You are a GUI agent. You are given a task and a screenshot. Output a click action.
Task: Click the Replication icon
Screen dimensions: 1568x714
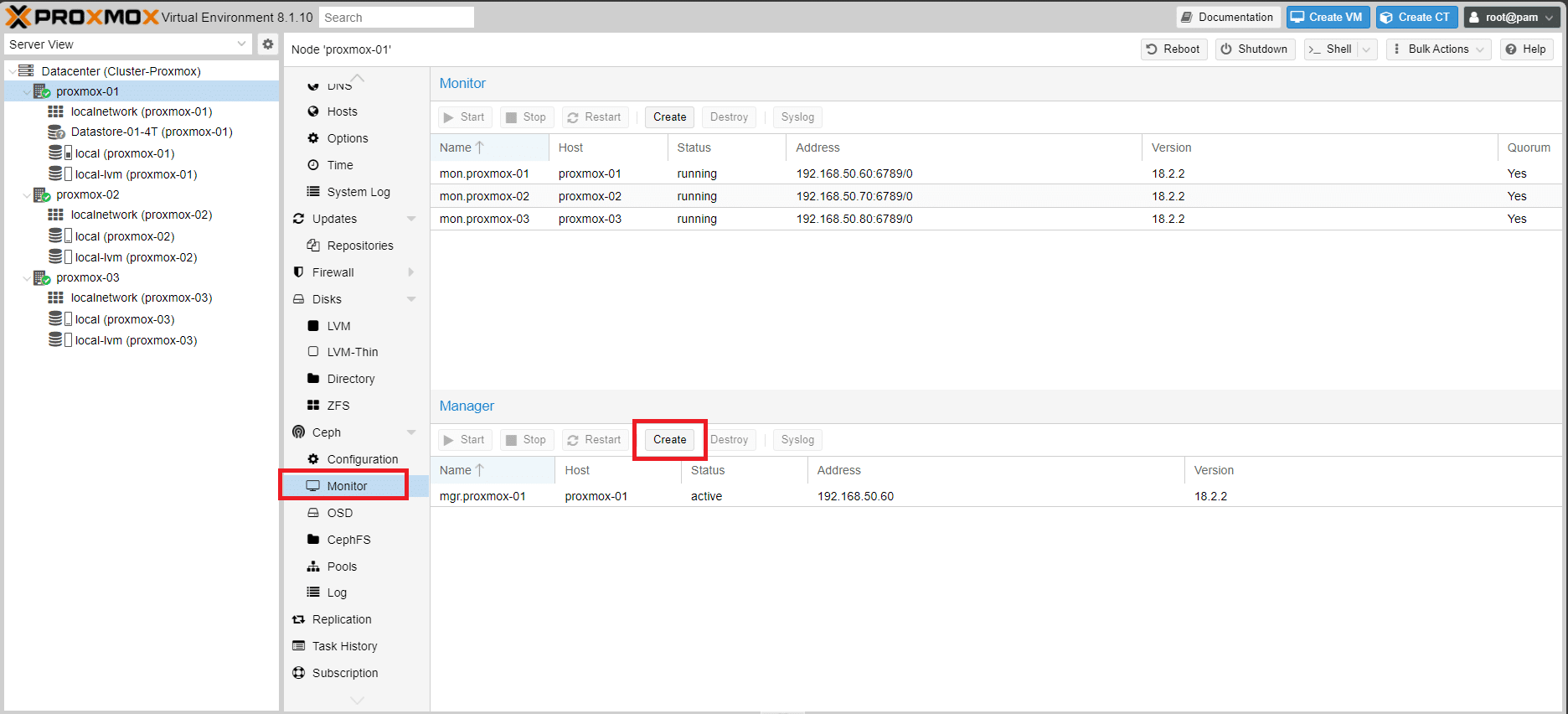click(x=298, y=619)
